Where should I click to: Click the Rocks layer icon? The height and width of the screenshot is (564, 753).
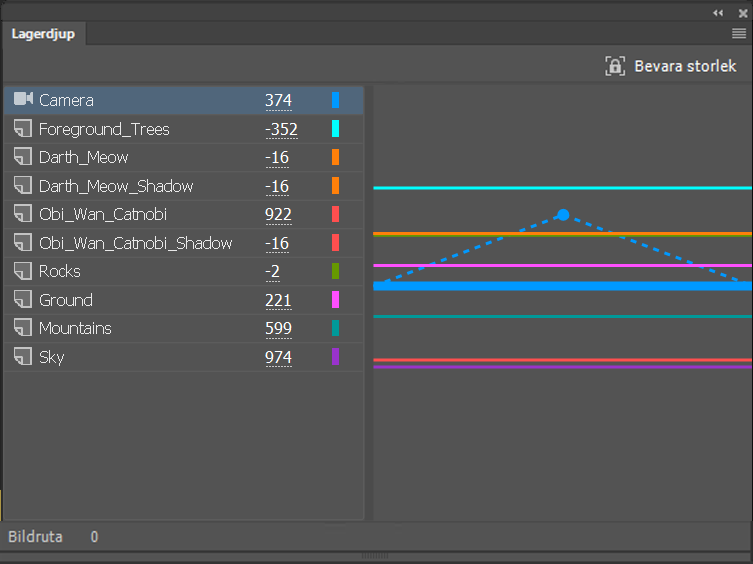tap(23, 271)
